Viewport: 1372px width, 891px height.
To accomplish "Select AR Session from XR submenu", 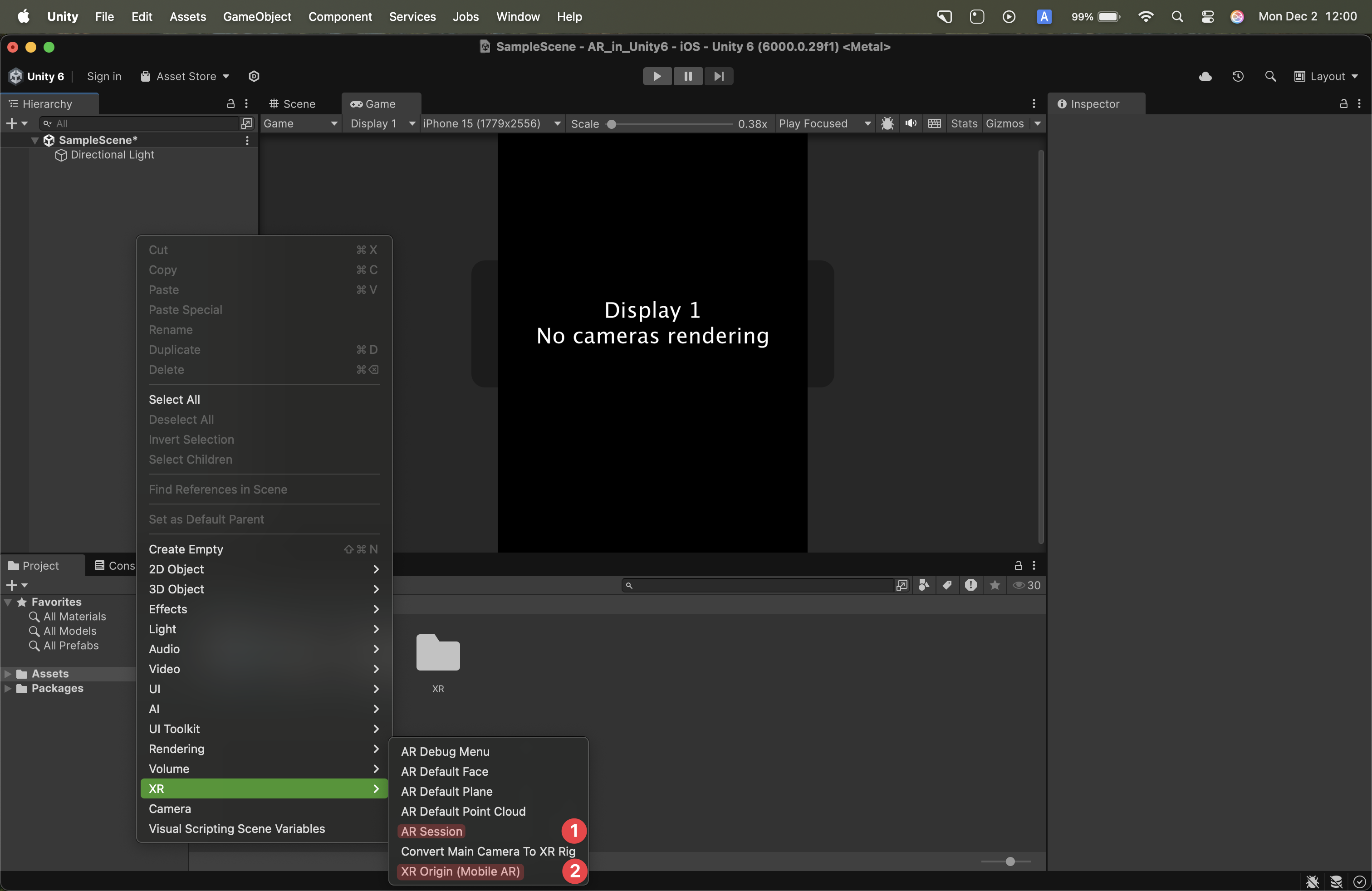I will point(432,831).
